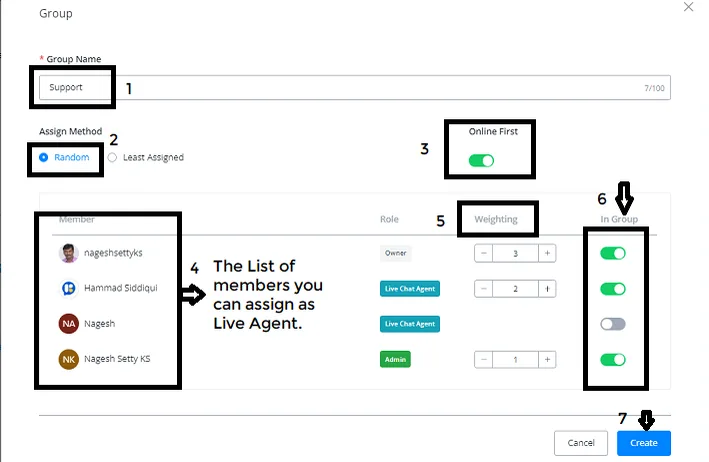Click nageshsettyks profile photo avatar
Viewport: 709px width, 462px height.
tap(69, 253)
